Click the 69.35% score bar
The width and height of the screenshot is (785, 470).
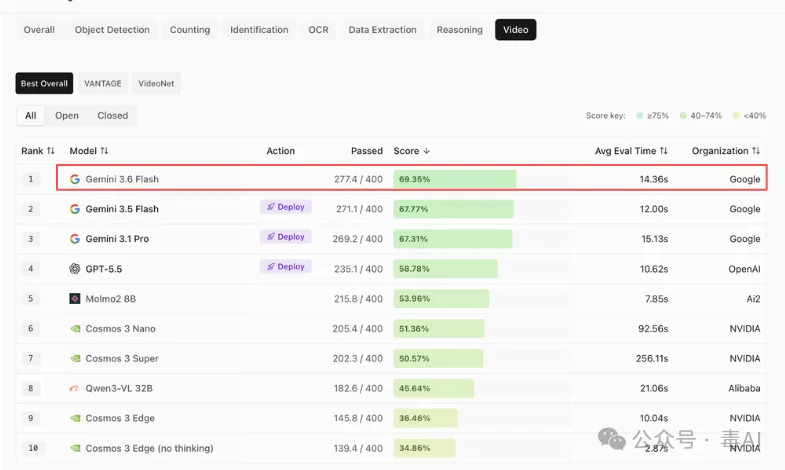(x=455, y=179)
